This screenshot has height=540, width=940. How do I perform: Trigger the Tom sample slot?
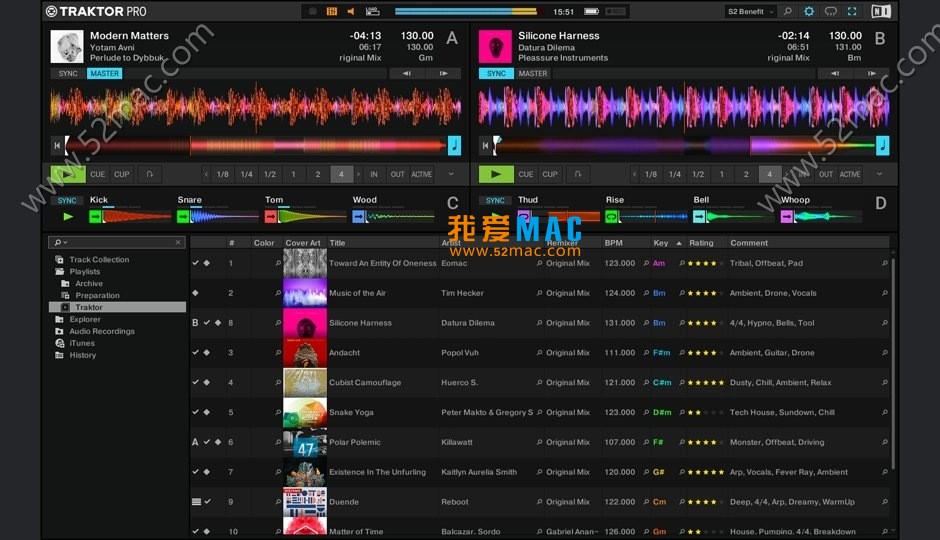coord(270,217)
